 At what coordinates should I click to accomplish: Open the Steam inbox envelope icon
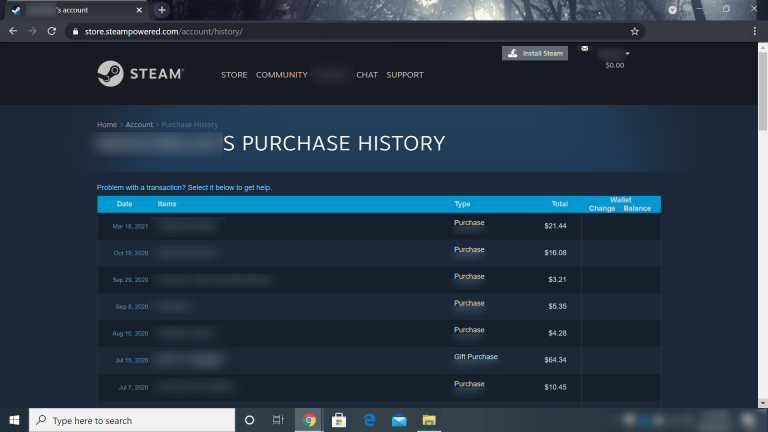point(584,48)
